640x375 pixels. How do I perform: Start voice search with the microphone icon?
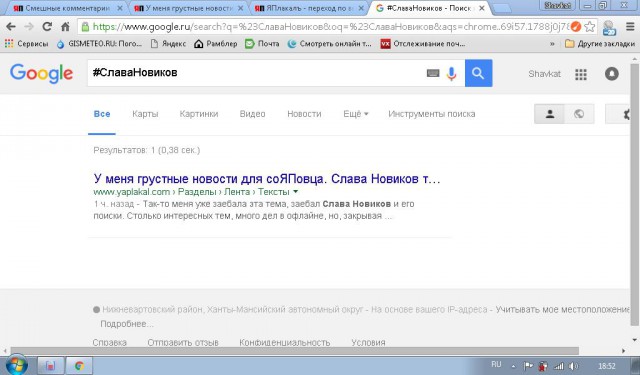coord(451,73)
